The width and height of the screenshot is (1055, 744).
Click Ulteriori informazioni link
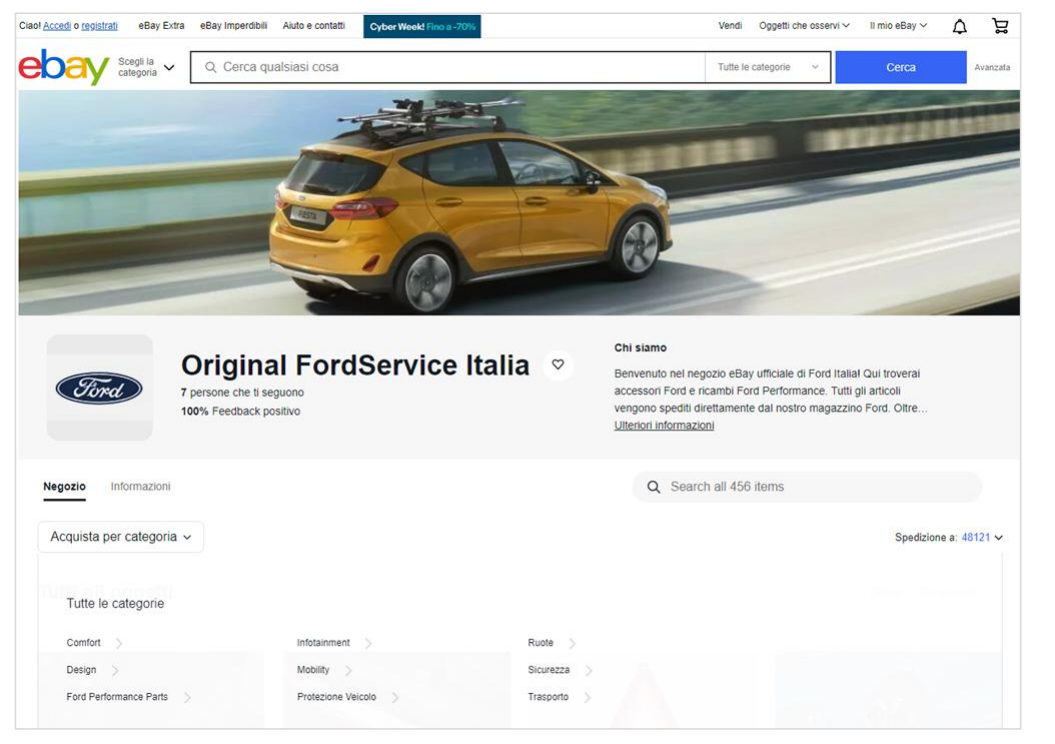pos(664,425)
